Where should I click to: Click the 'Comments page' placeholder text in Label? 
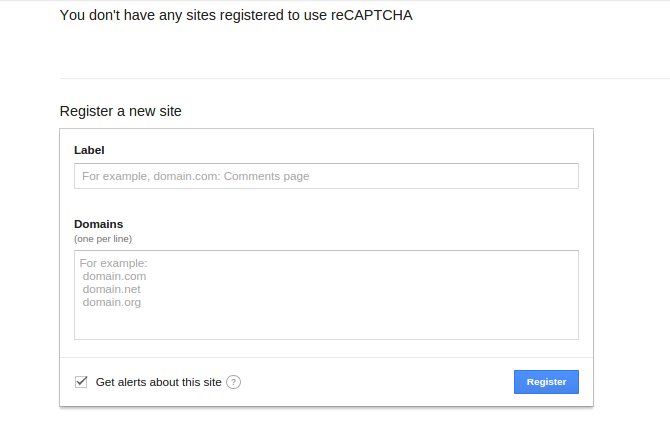click(266, 176)
